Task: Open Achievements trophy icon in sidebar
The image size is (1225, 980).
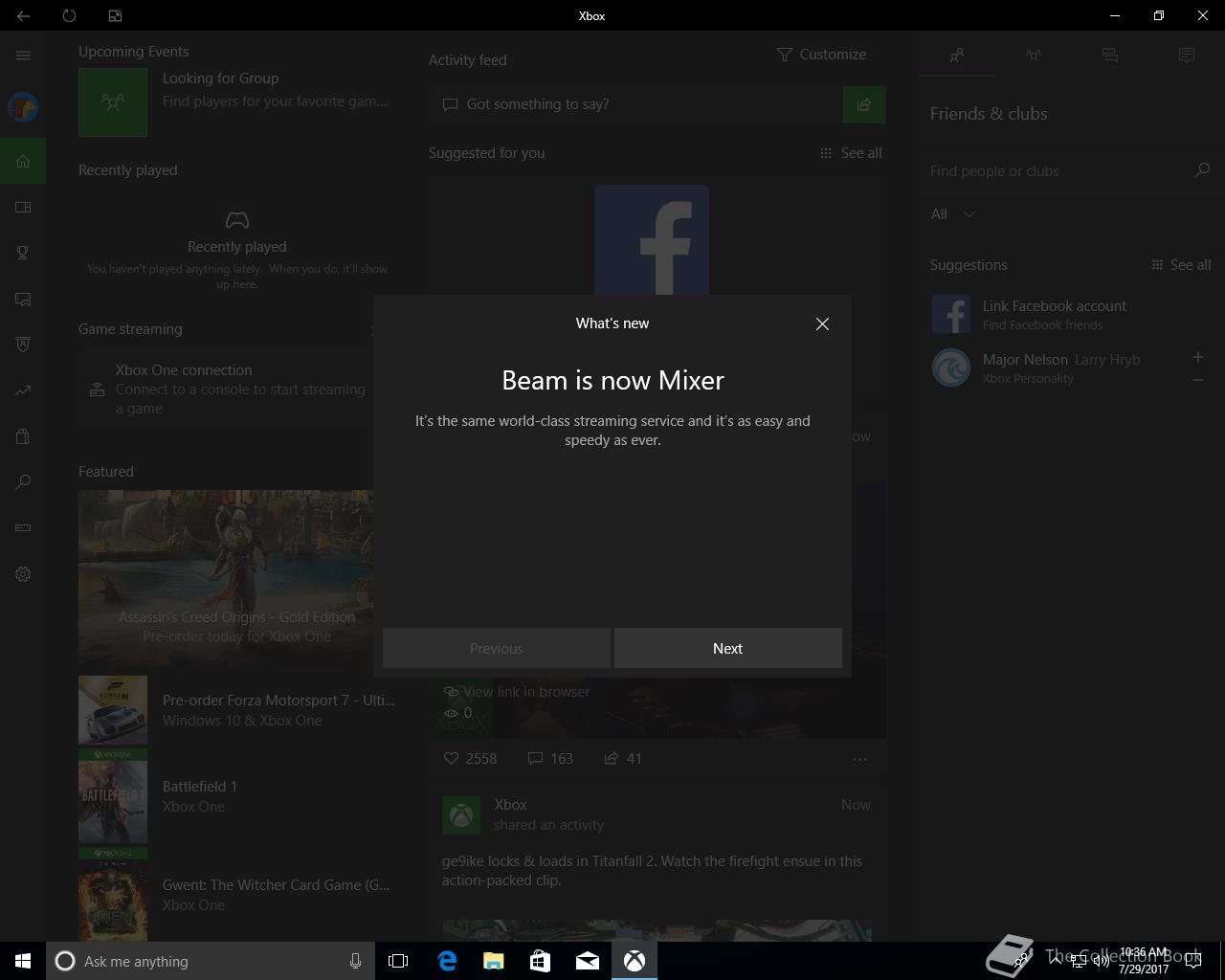Action: pyautogui.click(x=23, y=253)
